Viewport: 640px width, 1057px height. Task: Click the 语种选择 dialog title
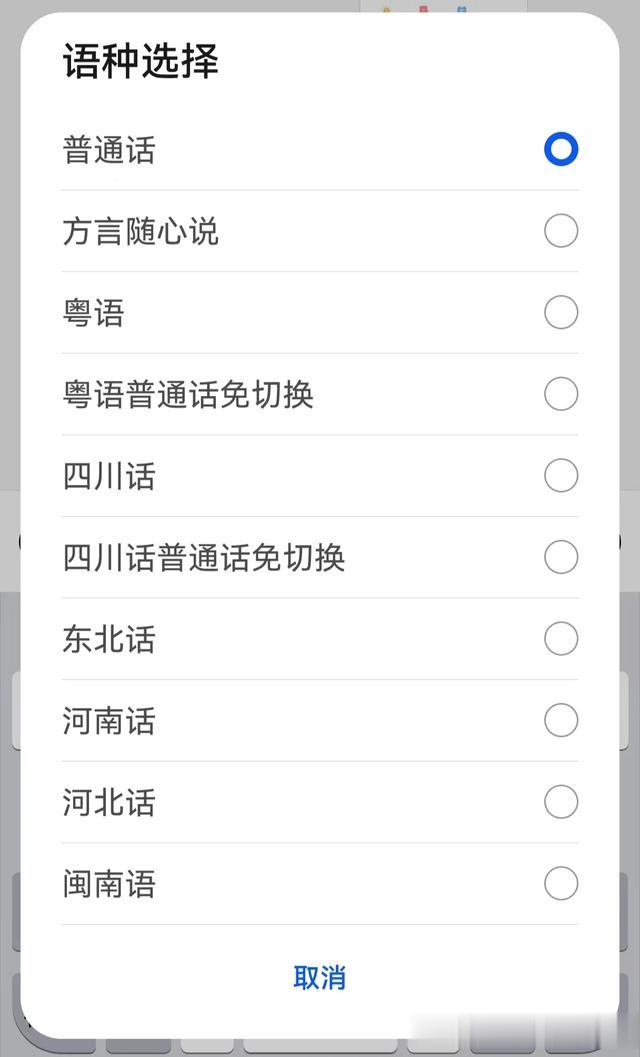tap(141, 61)
